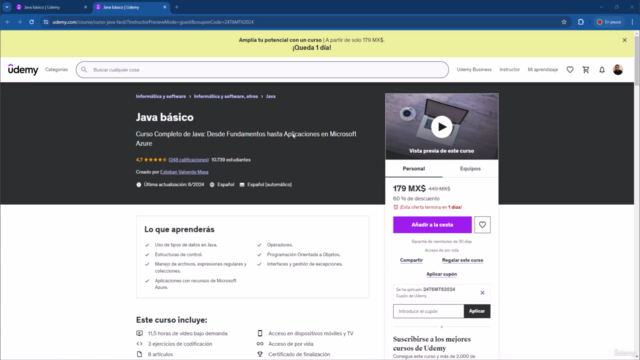Open the shopping cart icon

586,70
